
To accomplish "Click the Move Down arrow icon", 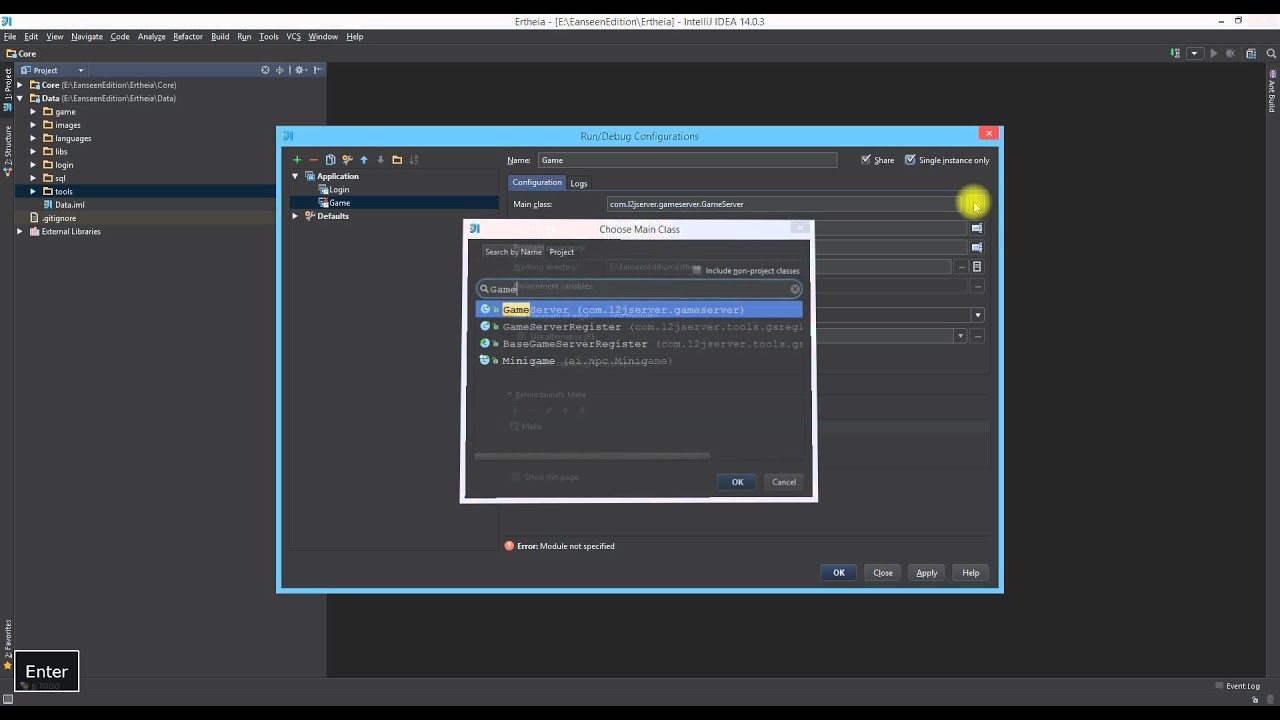I will (x=380, y=160).
